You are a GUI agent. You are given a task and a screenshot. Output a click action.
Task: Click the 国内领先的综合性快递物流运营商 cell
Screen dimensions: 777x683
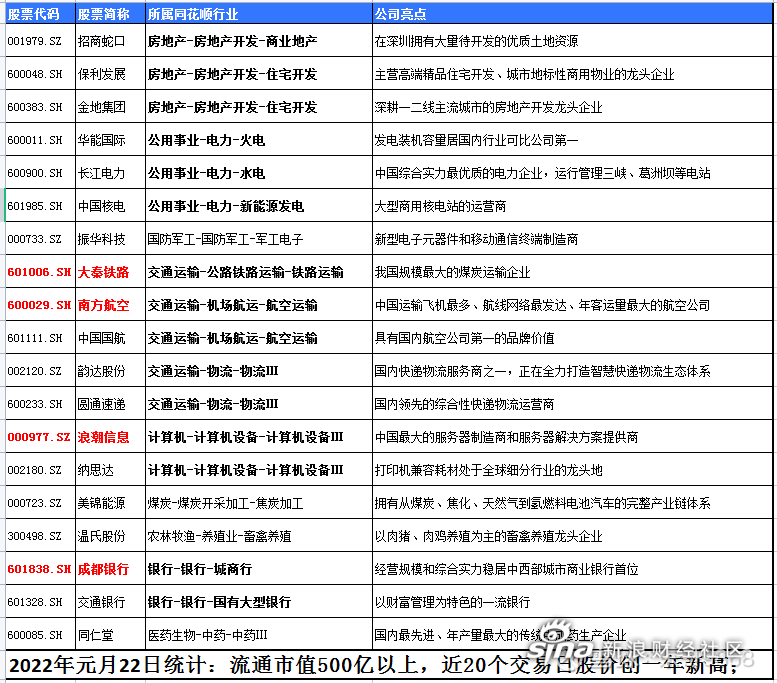click(572, 404)
